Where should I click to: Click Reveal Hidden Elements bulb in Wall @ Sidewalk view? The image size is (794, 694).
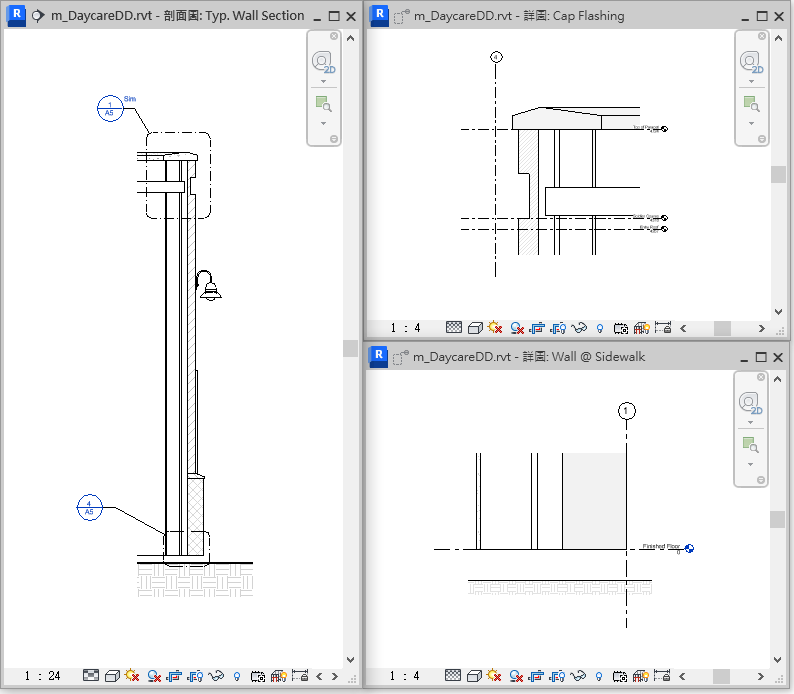pyautogui.click(x=599, y=675)
